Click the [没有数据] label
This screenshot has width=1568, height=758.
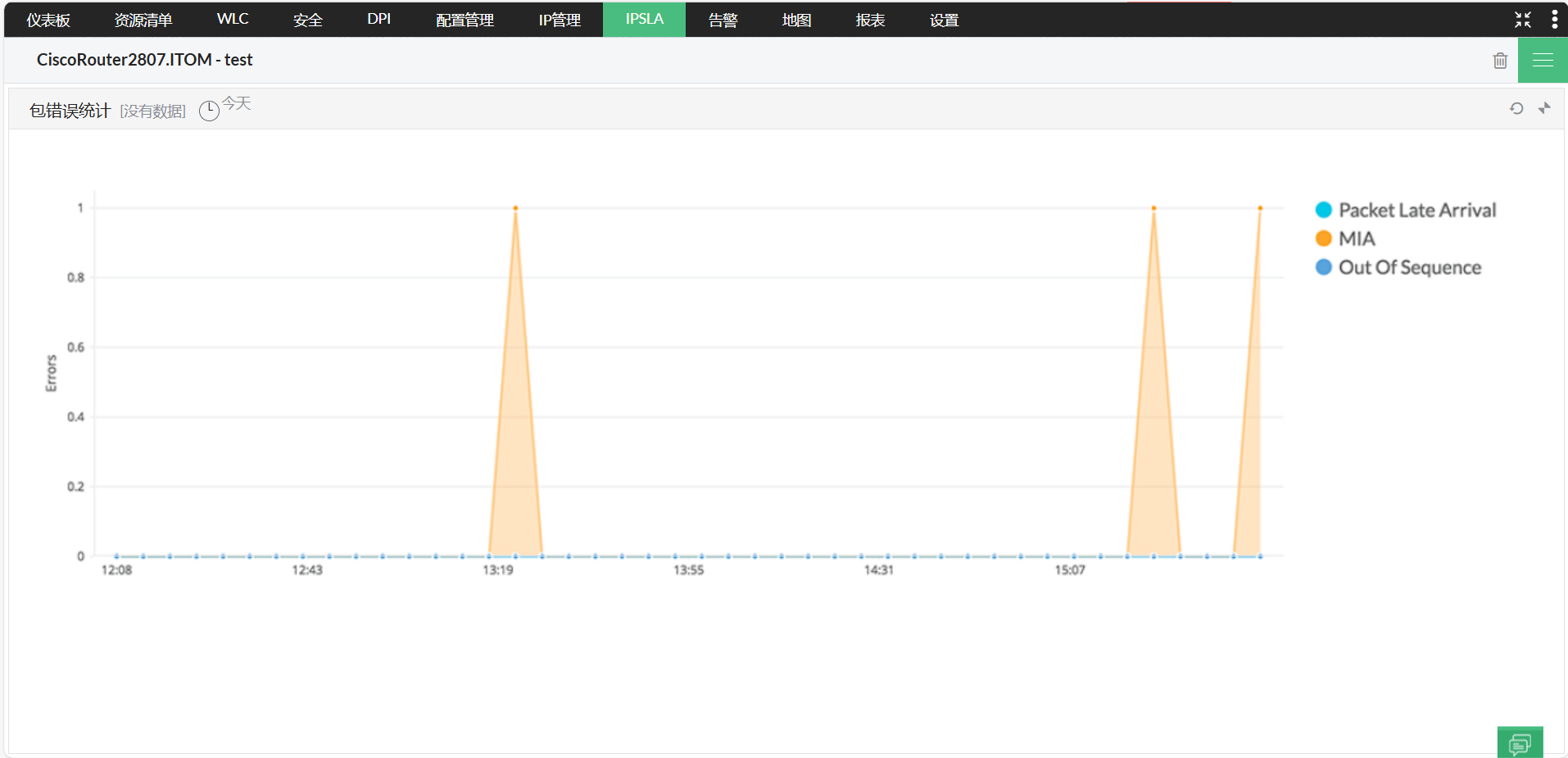(153, 111)
